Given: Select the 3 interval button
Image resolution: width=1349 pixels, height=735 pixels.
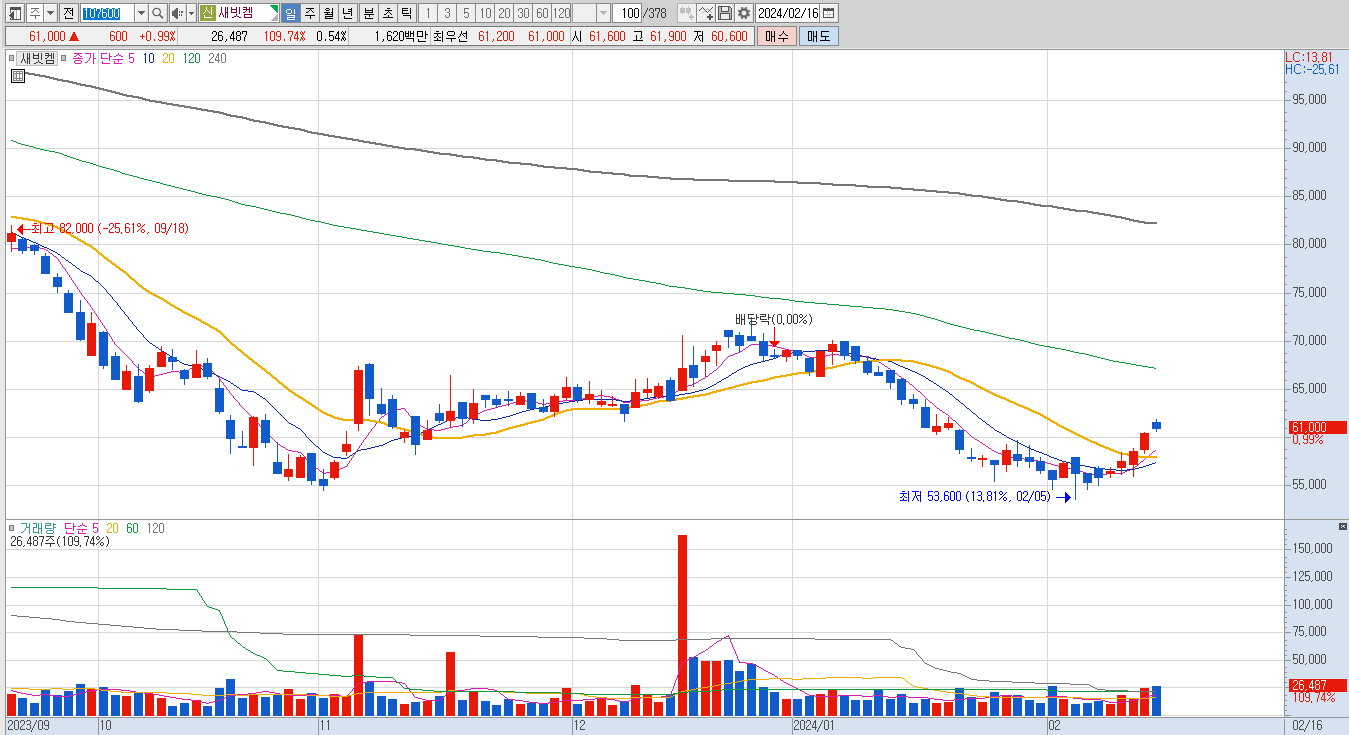Looking at the screenshot, I should (447, 13).
